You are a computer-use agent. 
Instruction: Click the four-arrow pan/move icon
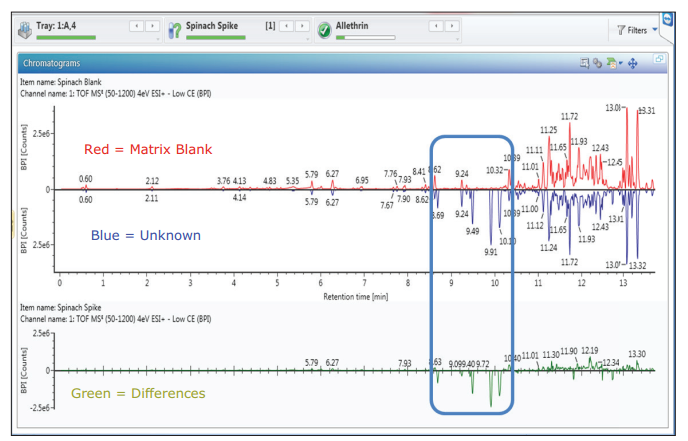tap(633, 64)
